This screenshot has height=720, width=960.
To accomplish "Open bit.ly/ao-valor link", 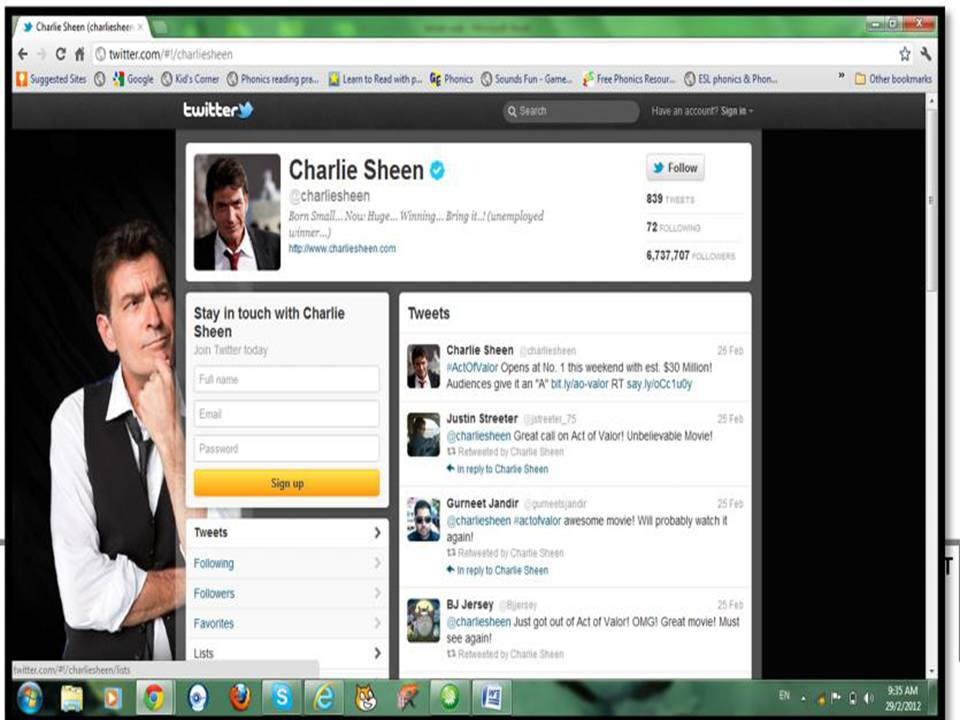I will 580,384.
